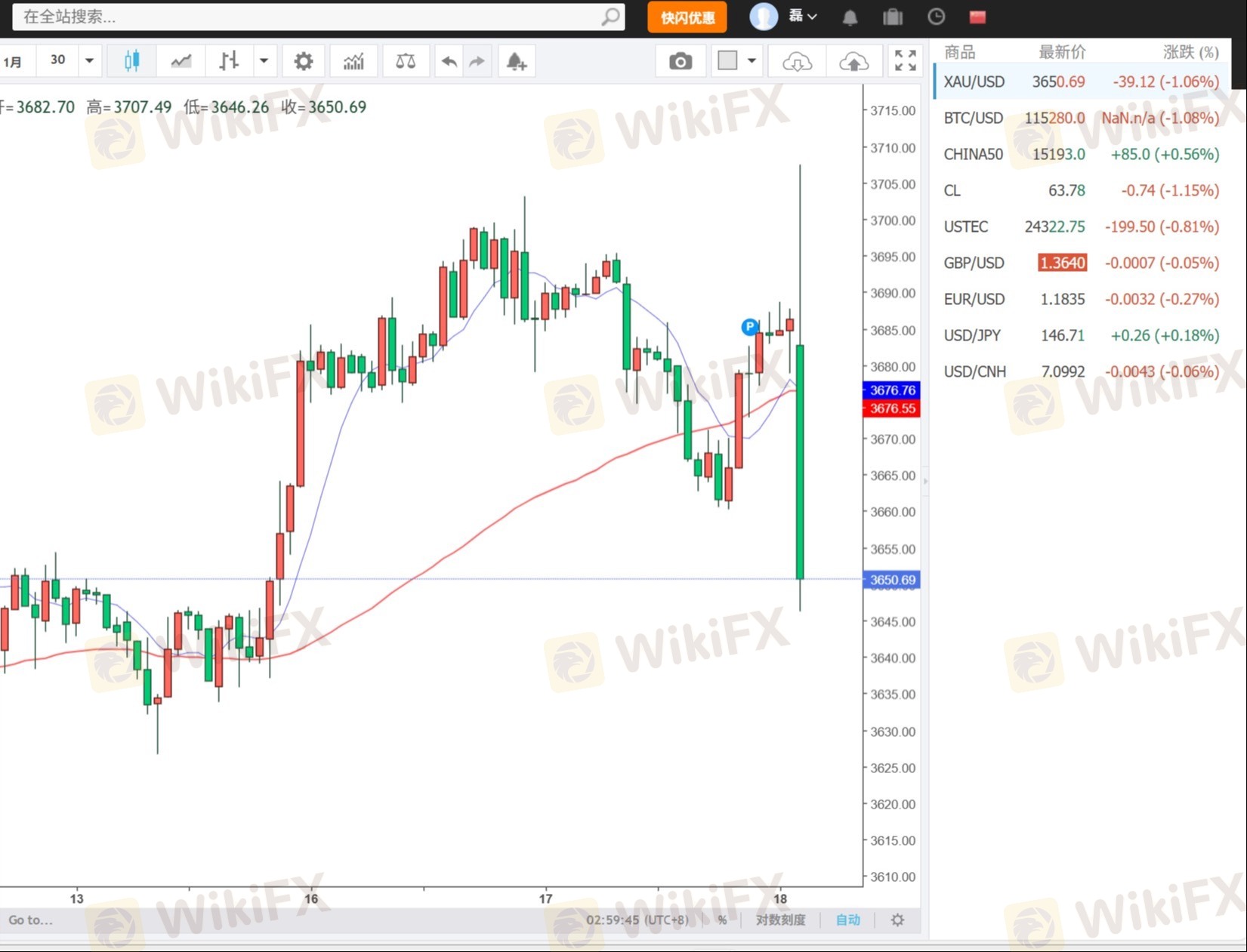Select the 30 minute interval

pos(58,60)
